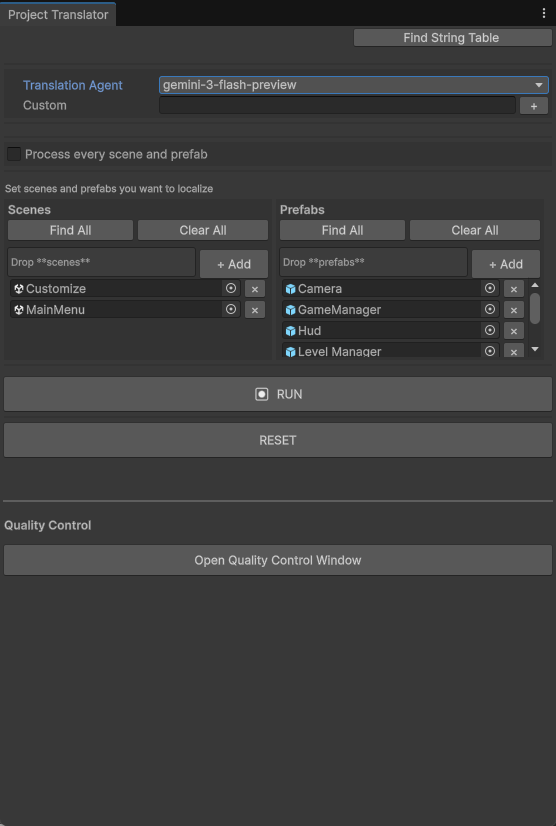556x826 pixels.
Task: Click the MainMenu scene asset icon
Action: 19,310
